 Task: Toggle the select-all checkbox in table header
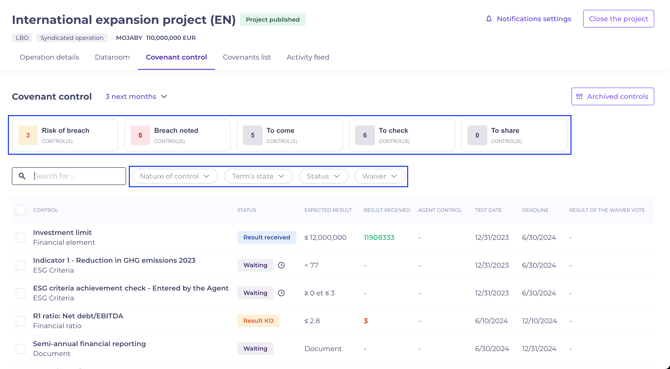[x=21, y=210]
